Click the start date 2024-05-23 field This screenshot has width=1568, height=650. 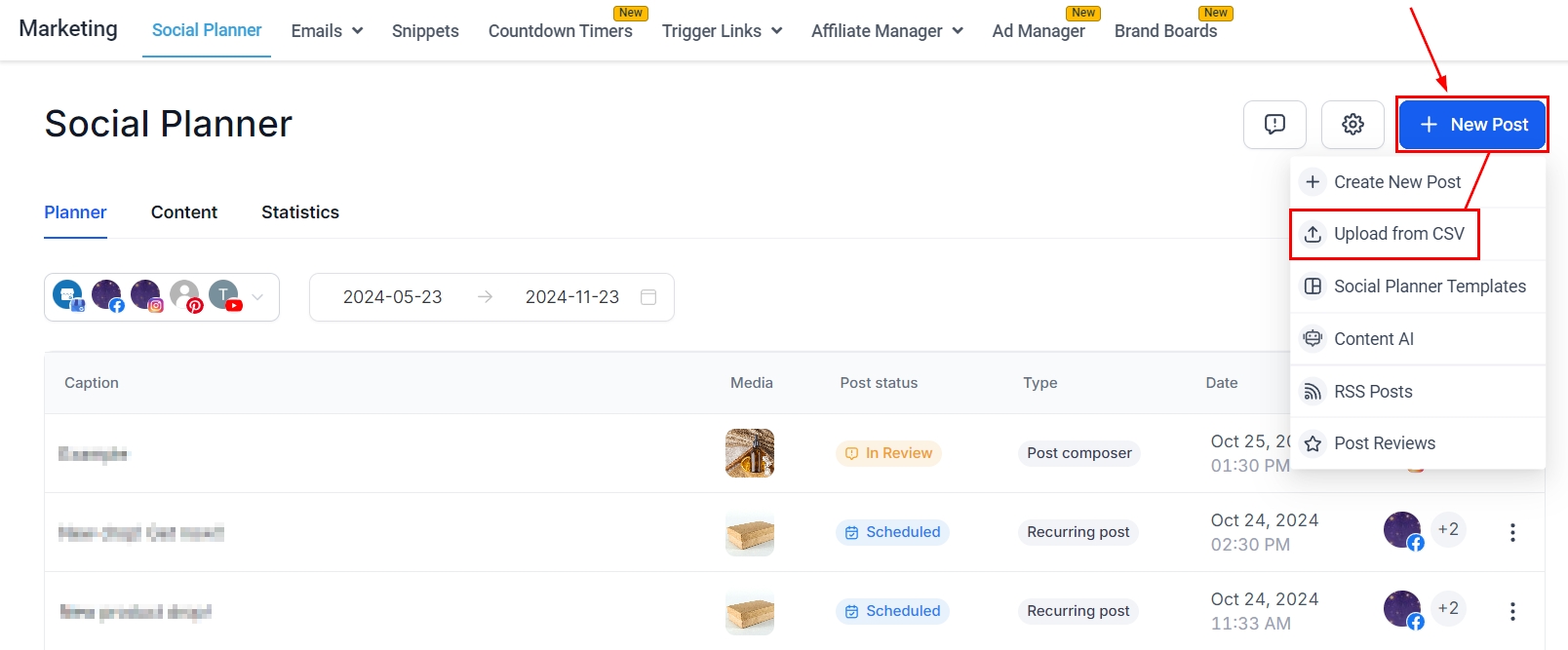[x=392, y=297]
